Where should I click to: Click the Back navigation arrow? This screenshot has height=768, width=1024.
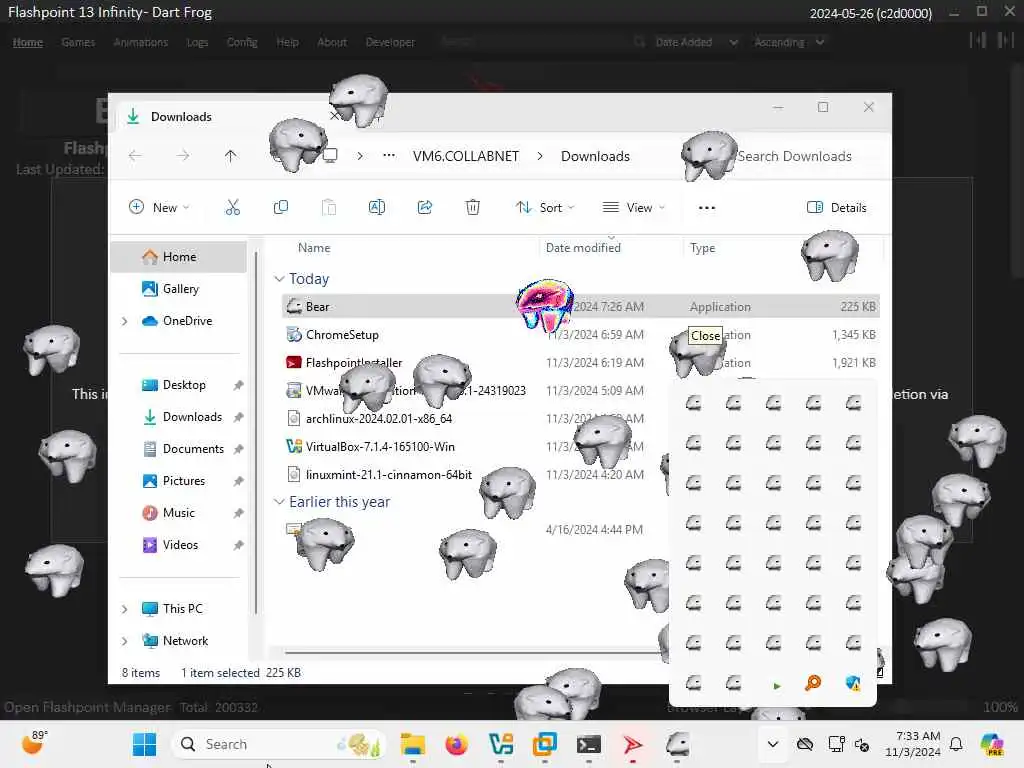(135, 156)
